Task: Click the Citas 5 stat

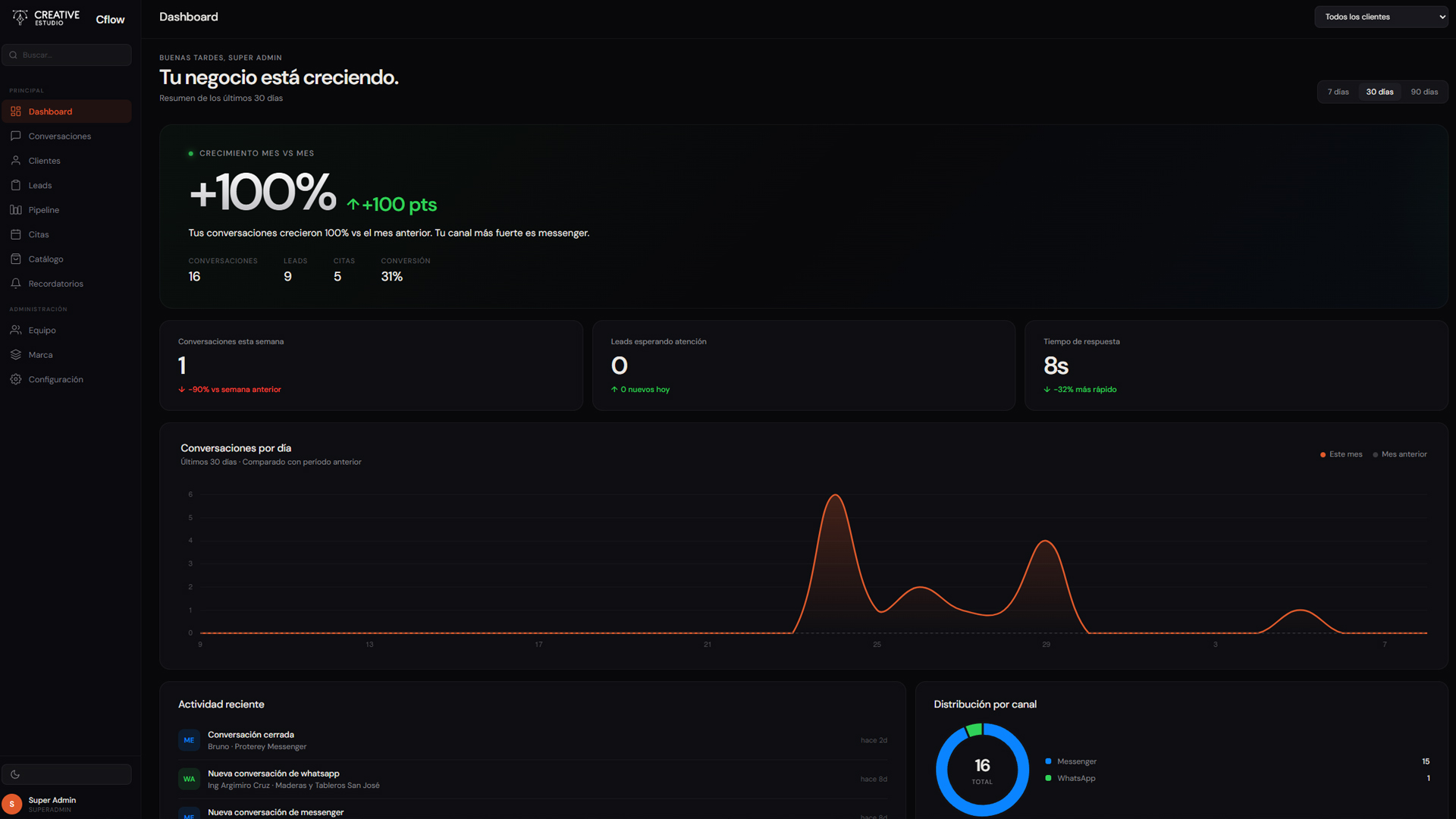Action: (344, 271)
